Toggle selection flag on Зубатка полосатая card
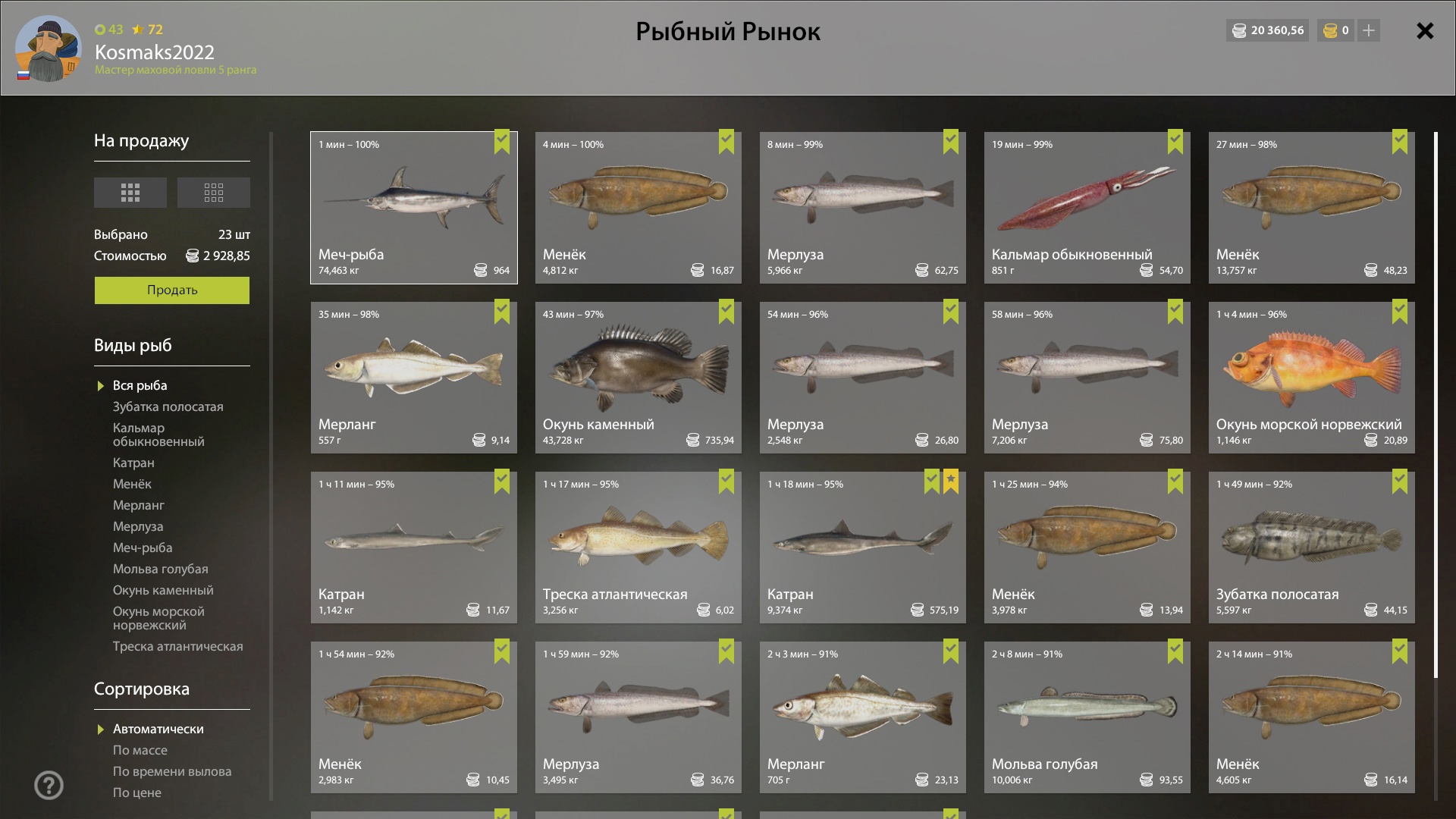The width and height of the screenshot is (1456, 819). point(1400,481)
